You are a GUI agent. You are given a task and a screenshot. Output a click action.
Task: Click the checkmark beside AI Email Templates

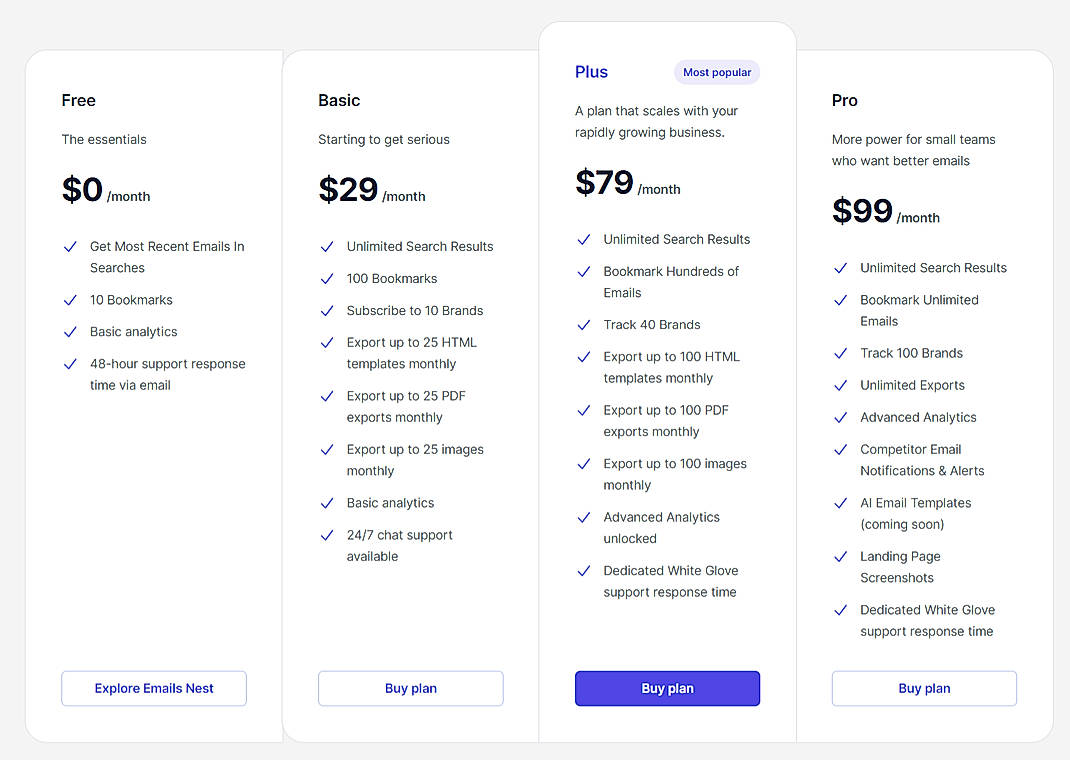click(841, 503)
